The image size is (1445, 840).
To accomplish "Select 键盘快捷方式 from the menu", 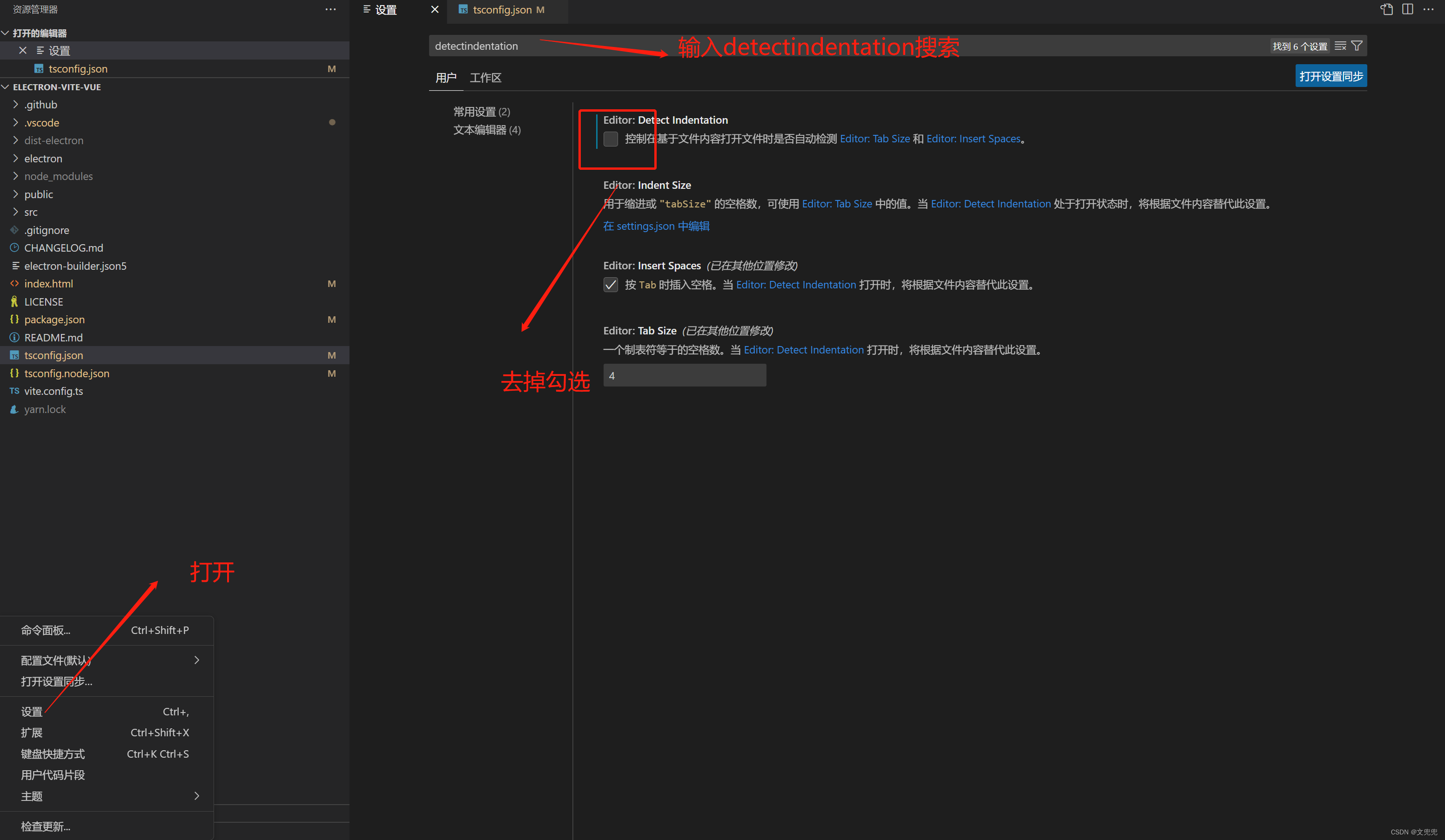I will coord(53,753).
